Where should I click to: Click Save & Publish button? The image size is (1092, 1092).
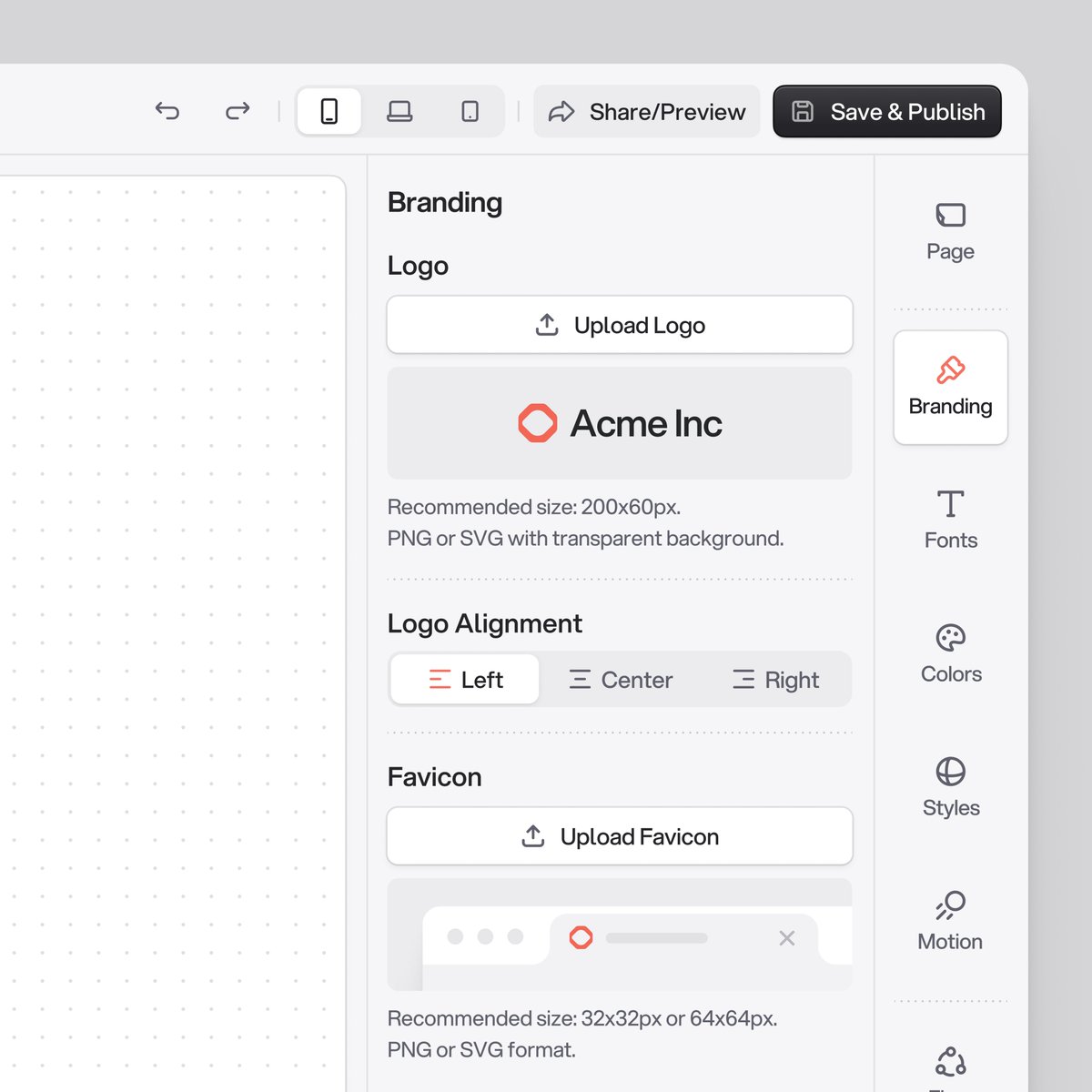887,111
